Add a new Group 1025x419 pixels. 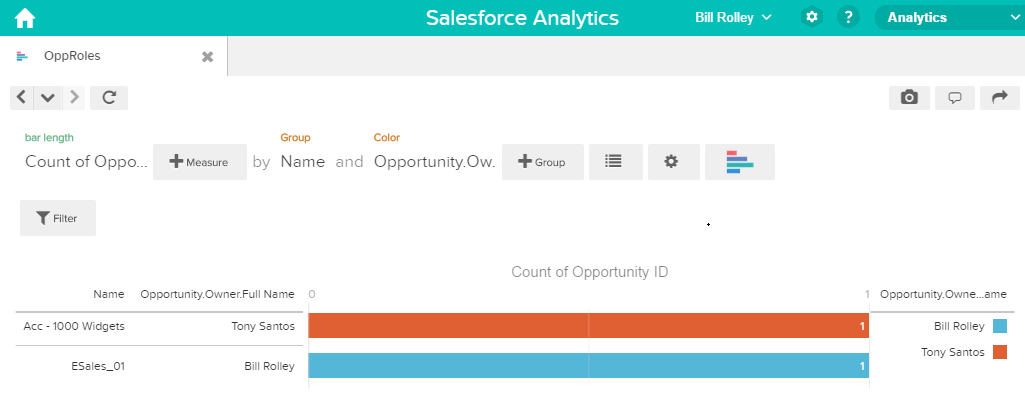pyautogui.click(x=543, y=162)
